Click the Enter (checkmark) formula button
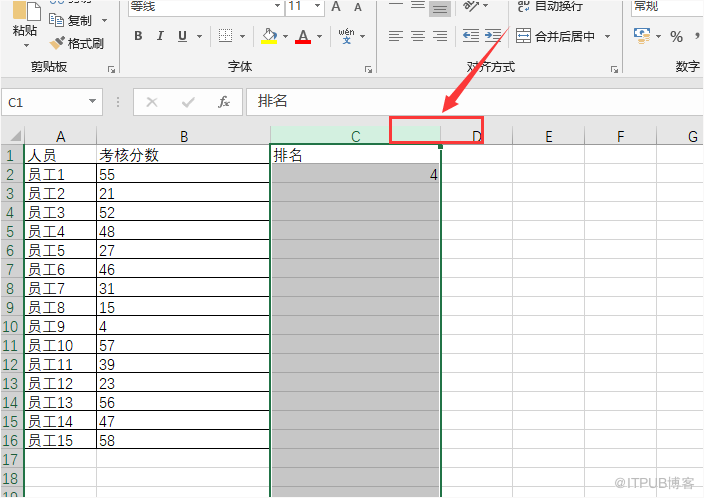This screenshot has width=704, height=498. [188, 102]
